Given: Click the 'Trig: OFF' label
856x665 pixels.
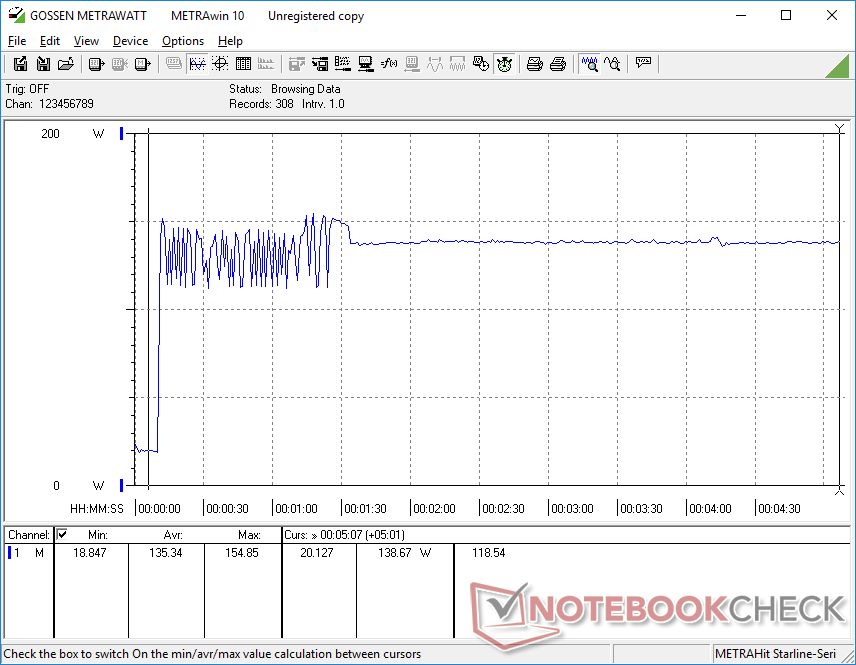Looking at the screenshot, I should (27, 88).
